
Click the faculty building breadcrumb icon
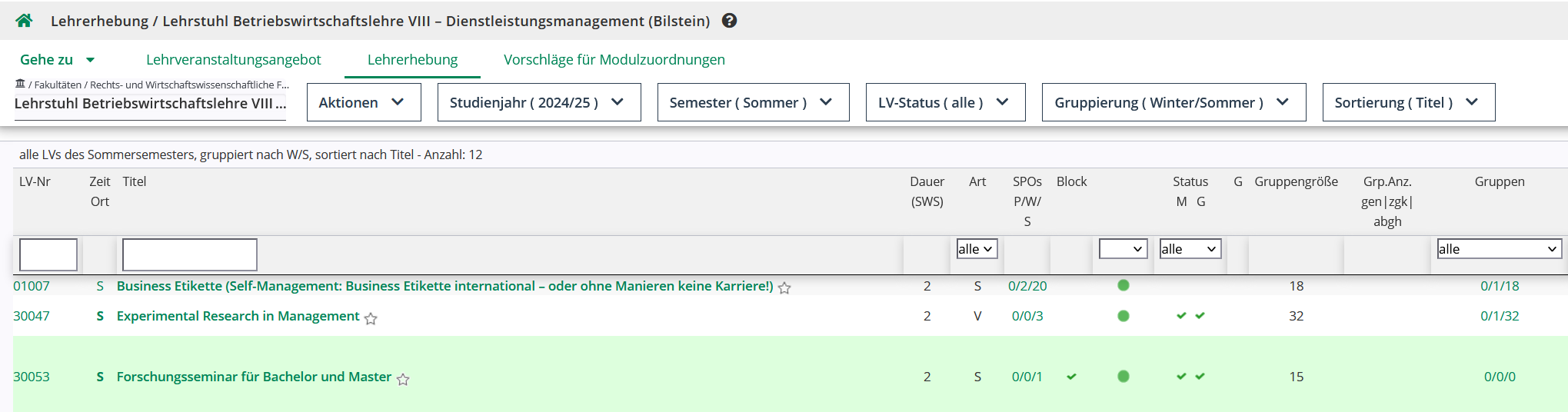pyautogui.click(x=20, y=84)
